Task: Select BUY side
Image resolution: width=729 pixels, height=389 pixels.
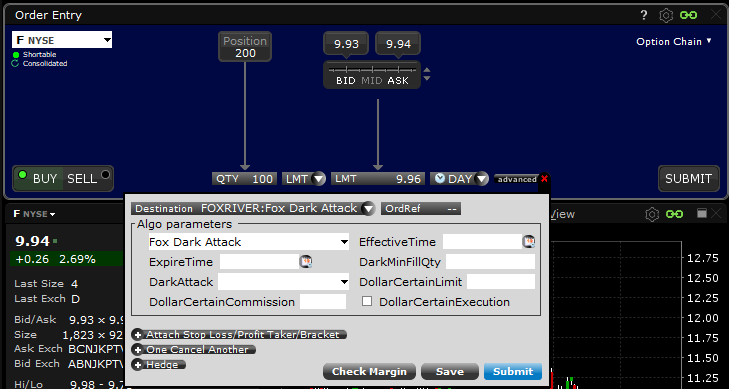Action: tap(38, 178)
